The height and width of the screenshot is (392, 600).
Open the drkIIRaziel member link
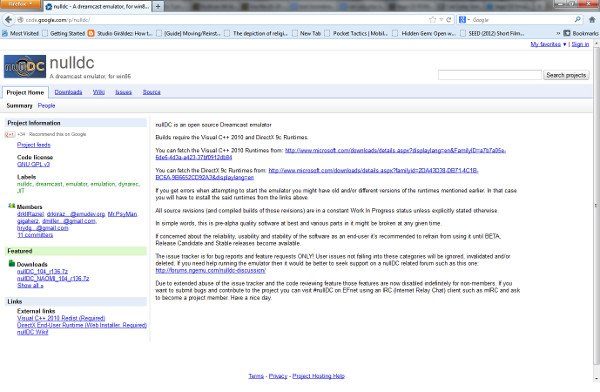31,214
